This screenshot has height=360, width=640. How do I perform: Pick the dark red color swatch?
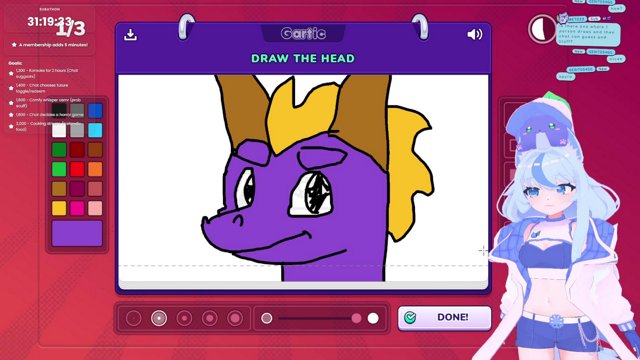(77, 150)
